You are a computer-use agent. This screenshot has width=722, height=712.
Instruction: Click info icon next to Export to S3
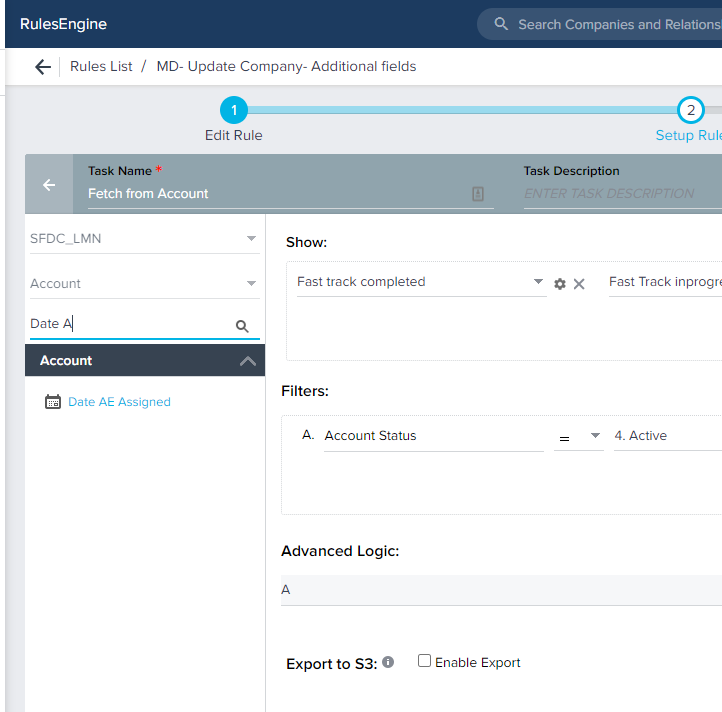[x=388, y=662]
